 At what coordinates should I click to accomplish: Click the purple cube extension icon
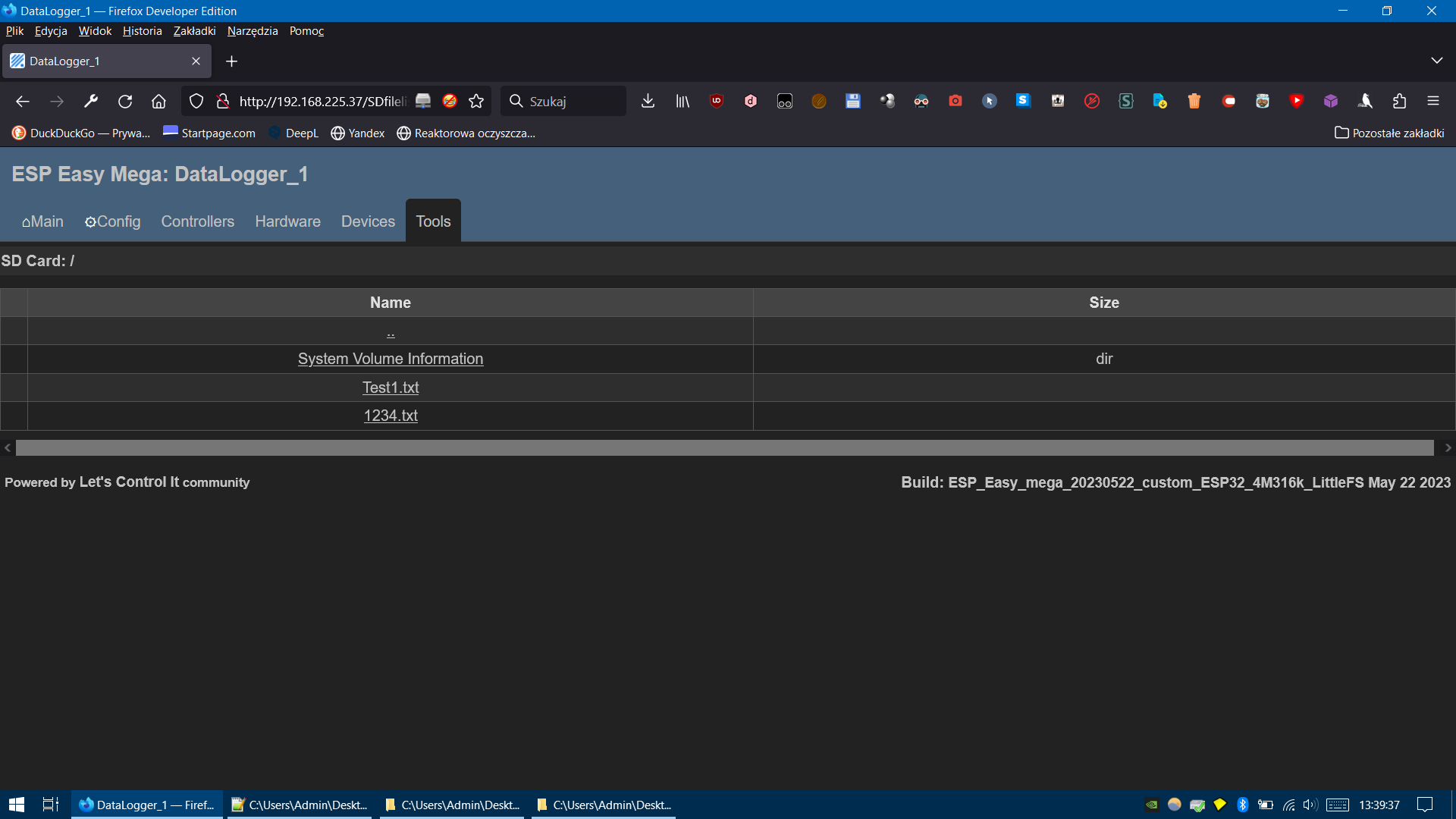pos(1331,101)
